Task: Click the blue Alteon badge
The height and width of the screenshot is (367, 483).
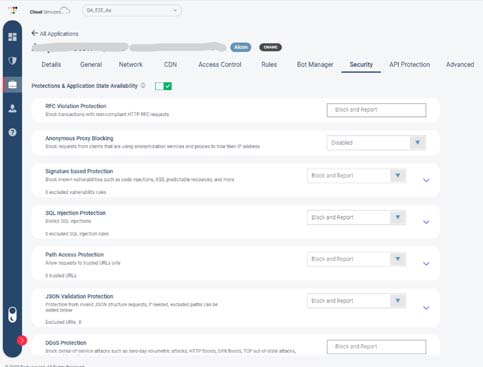Action: coord(241,47)
